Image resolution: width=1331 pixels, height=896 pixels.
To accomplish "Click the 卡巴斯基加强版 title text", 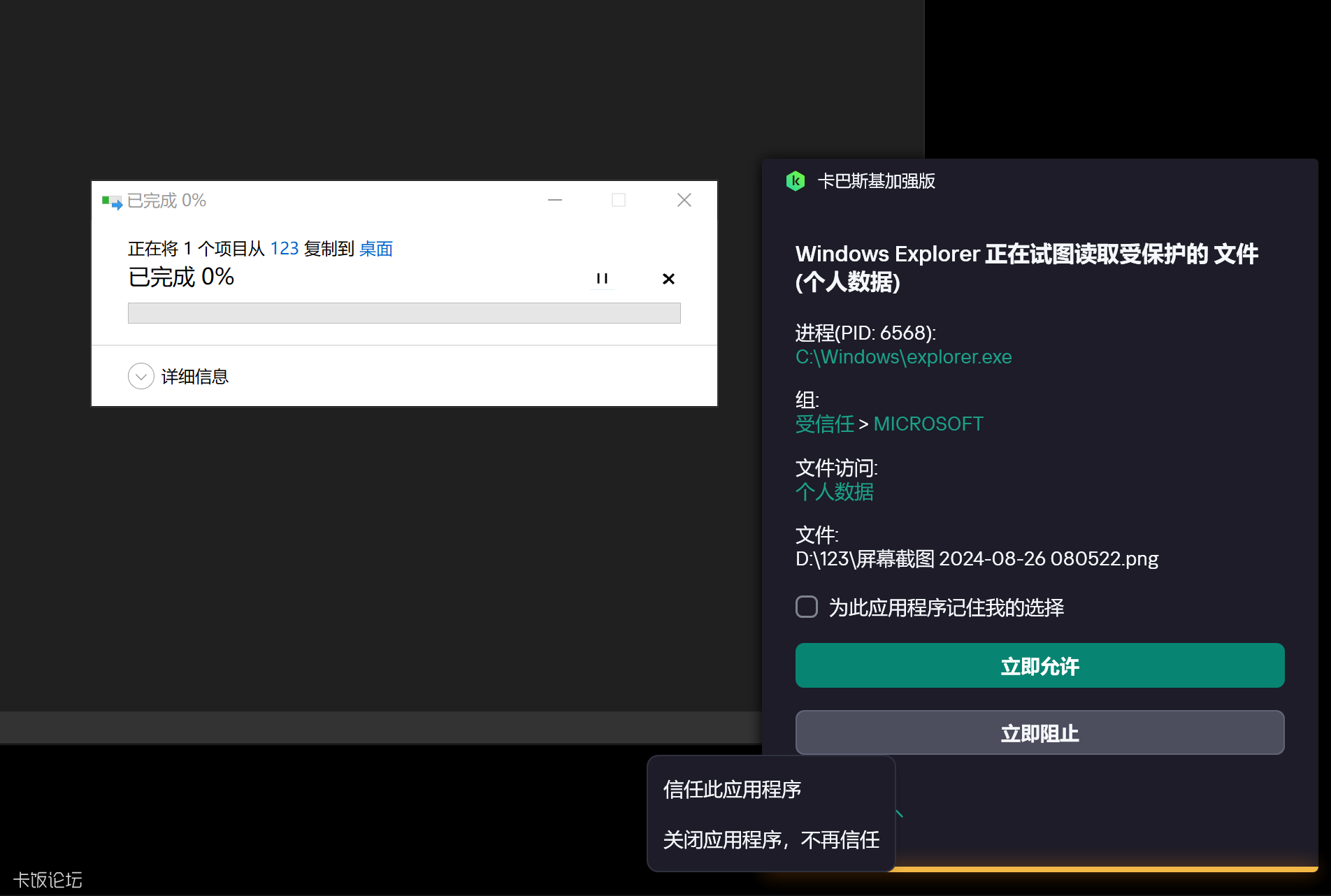I will (876, 181).
